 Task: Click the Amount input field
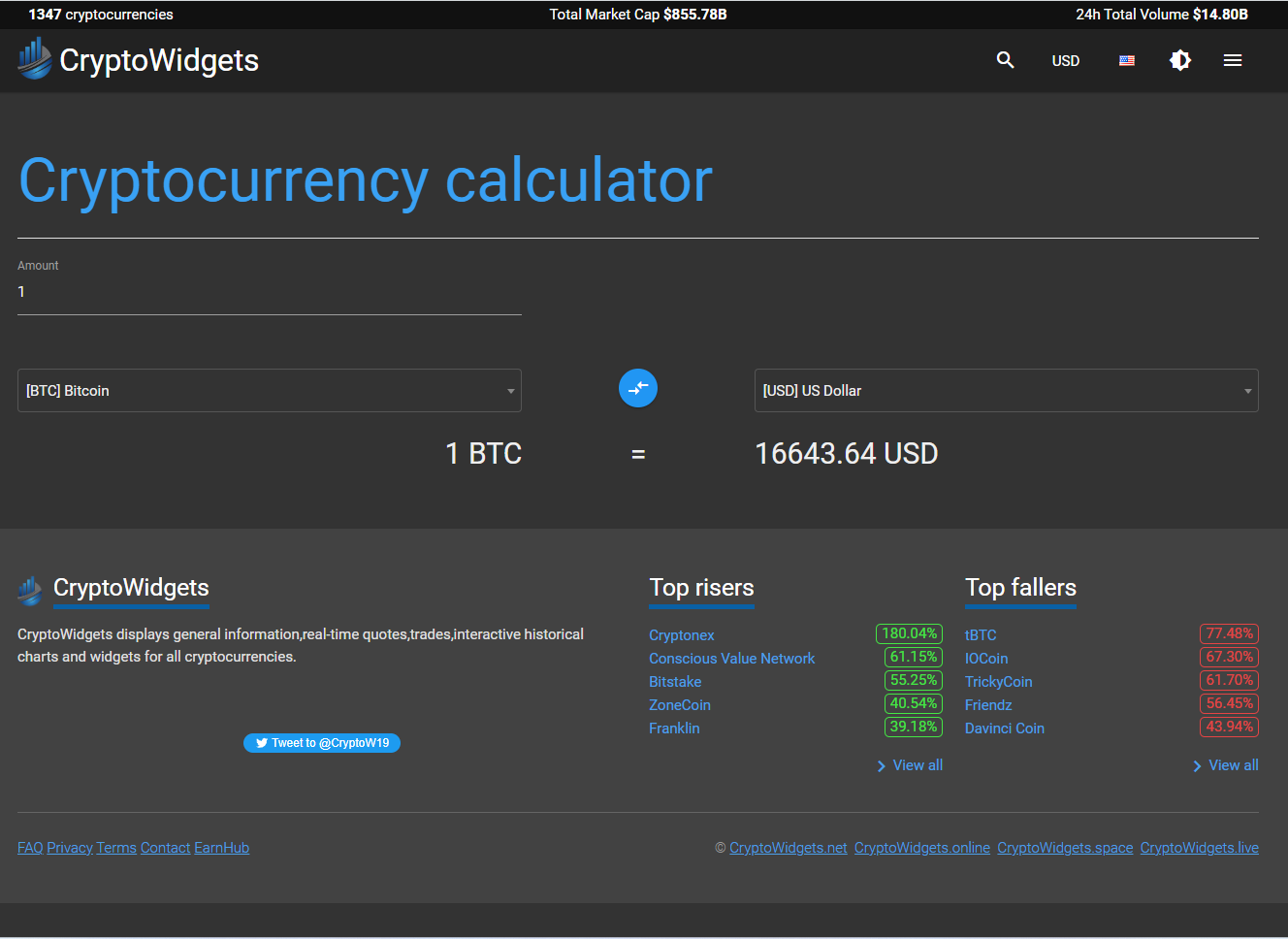click(x=269, y=292)
